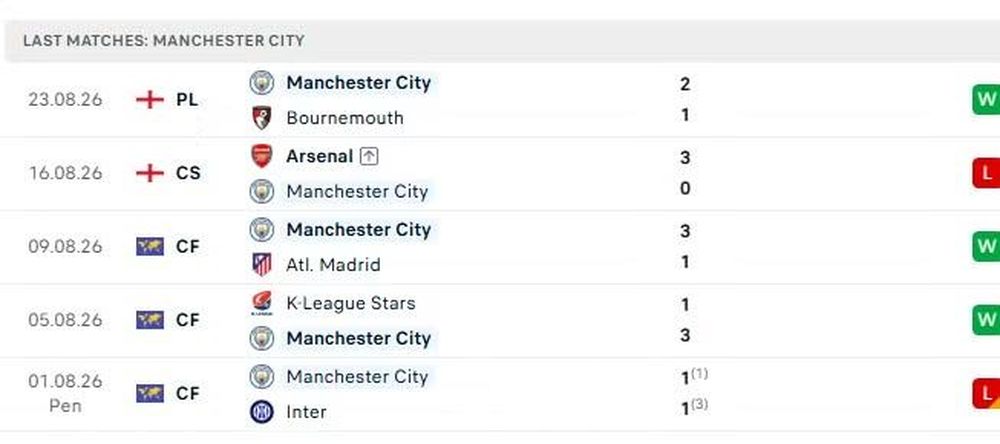
Task: Click the England flag beside CS
Action: 150,174
